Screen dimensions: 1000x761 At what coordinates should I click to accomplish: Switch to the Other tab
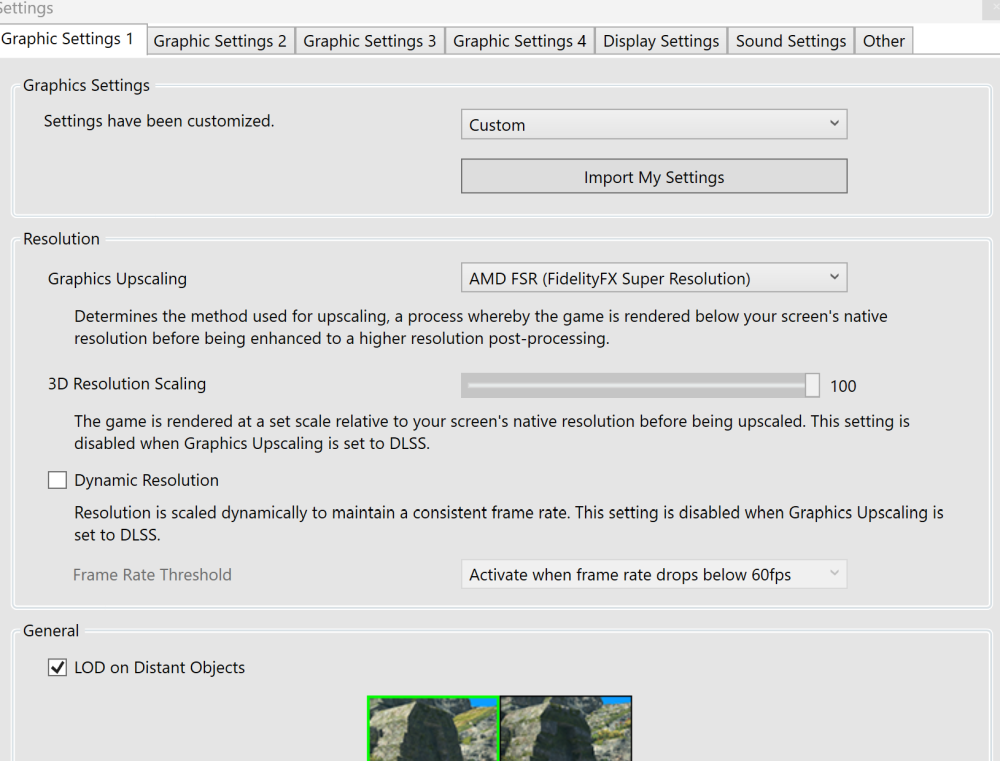click(884, 41)
